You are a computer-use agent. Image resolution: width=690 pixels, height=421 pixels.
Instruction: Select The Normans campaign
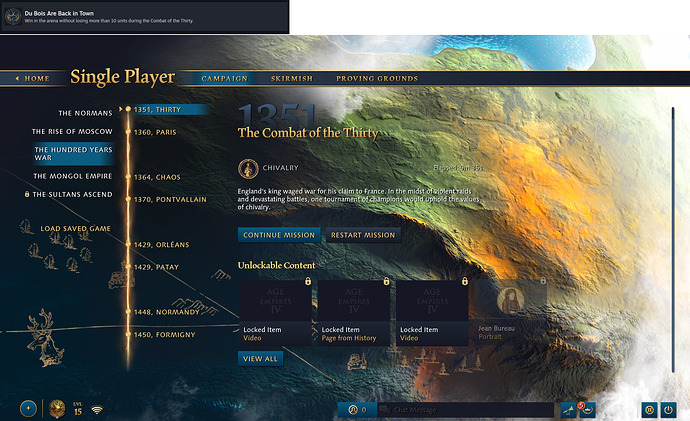[x=85, y=113]
